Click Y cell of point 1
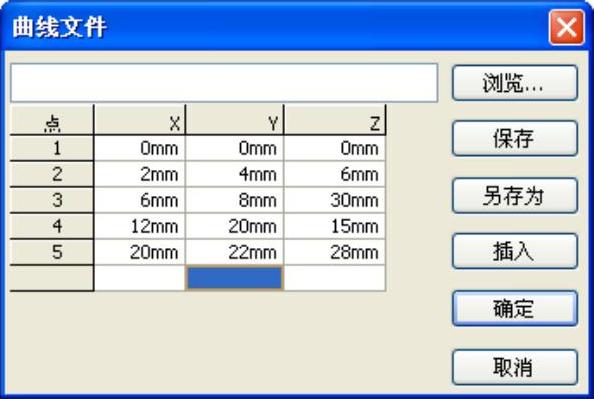This screenshot has width=594, height=399. 235,148
